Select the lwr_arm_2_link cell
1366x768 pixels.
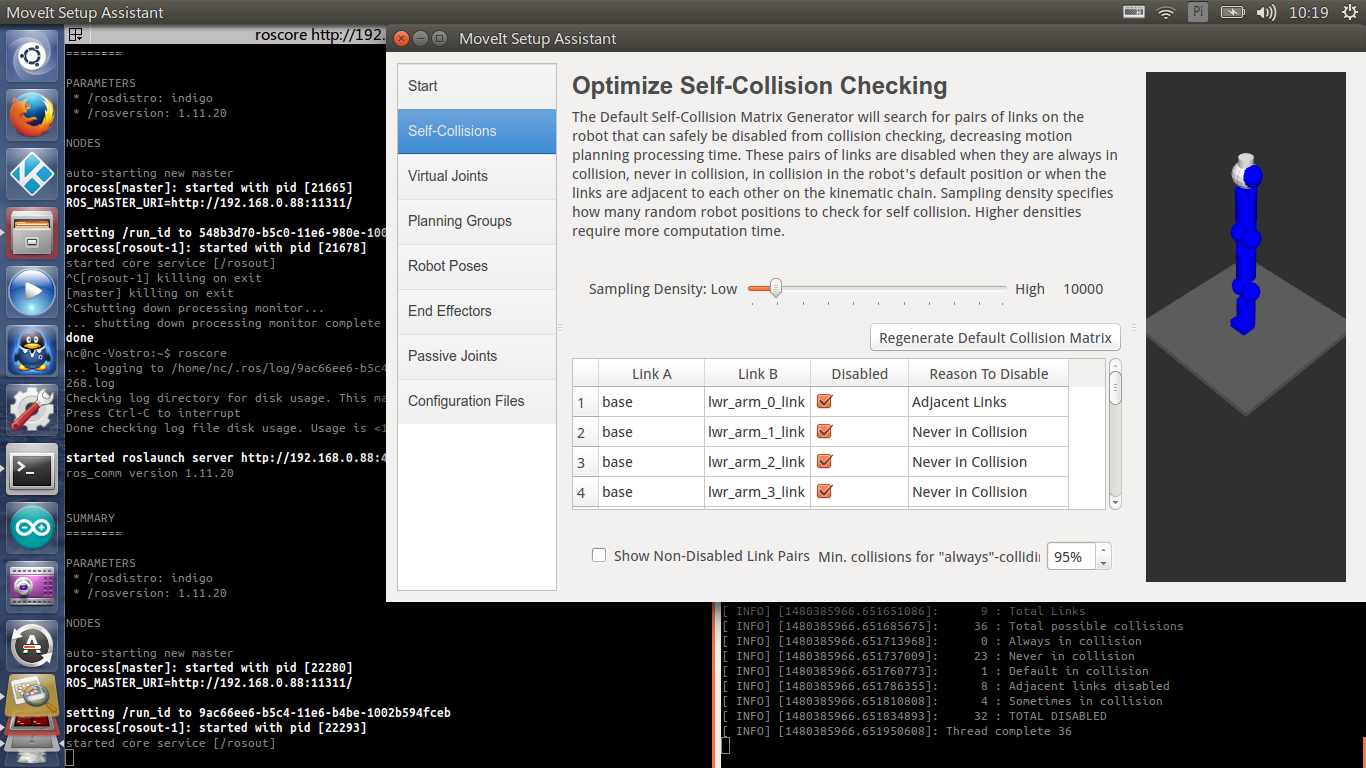click(758, 462)
